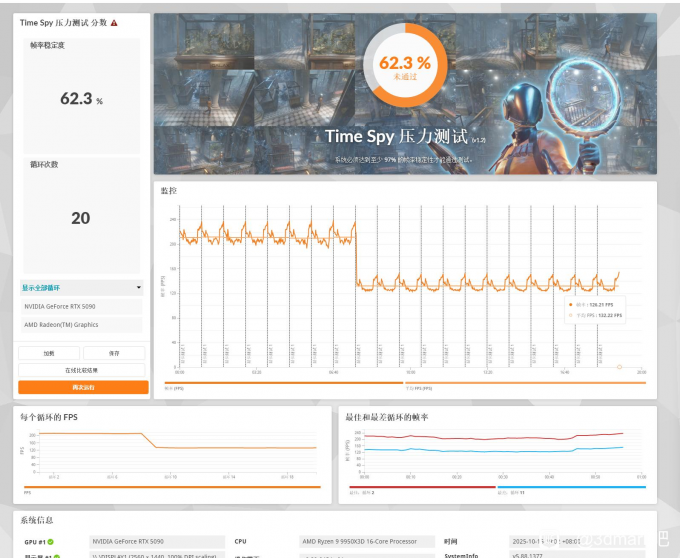Click the green check icon next to GPU #1

click(51, 542)
